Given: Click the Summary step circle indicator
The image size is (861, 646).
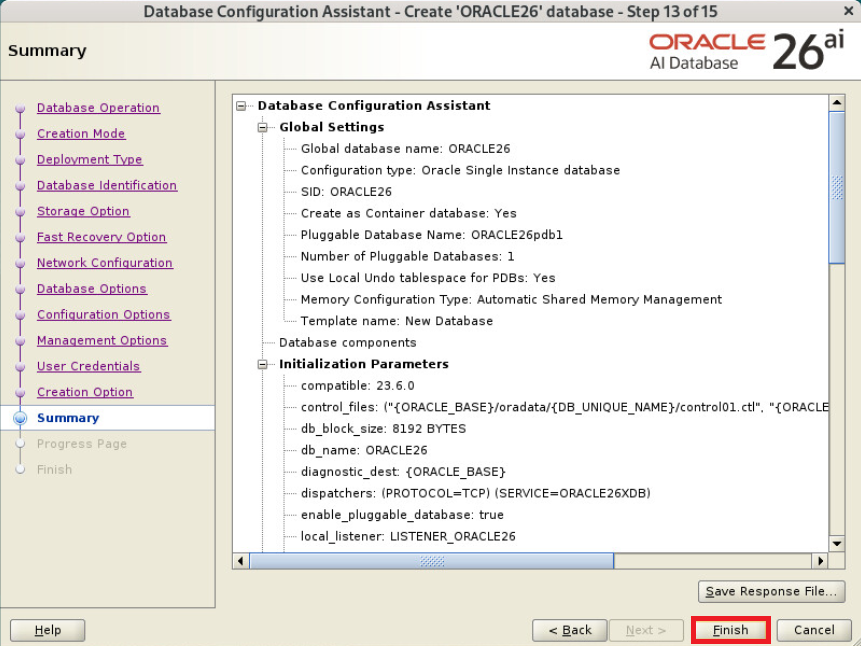Looking at the screenshot, I should click(x=20, y=418).
